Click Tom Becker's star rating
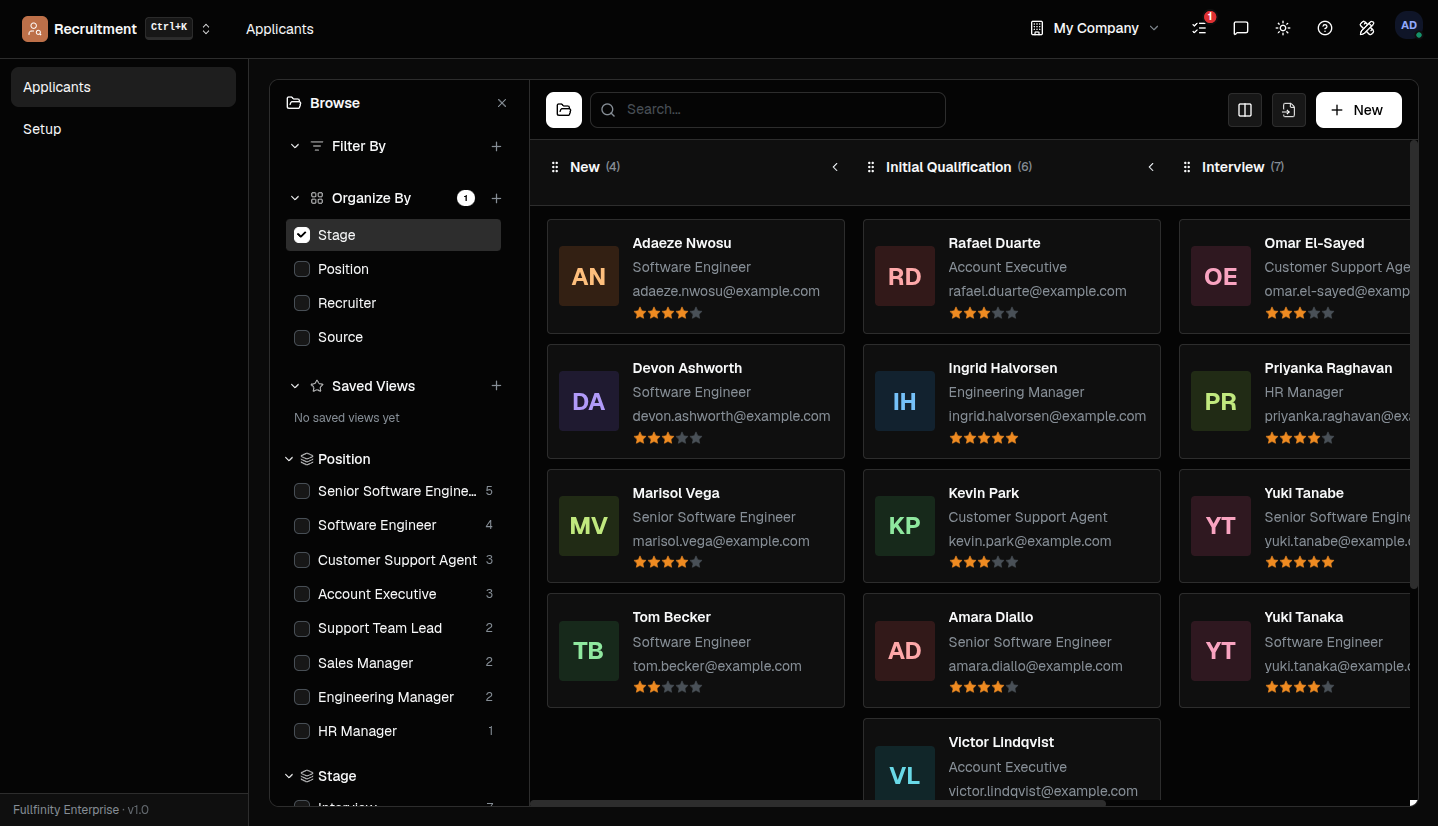Viewport: 1438px width, 826px height. point(668,687)
